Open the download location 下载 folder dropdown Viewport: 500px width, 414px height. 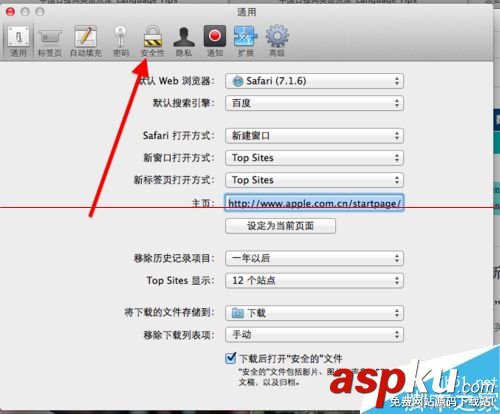pos(314,313)
